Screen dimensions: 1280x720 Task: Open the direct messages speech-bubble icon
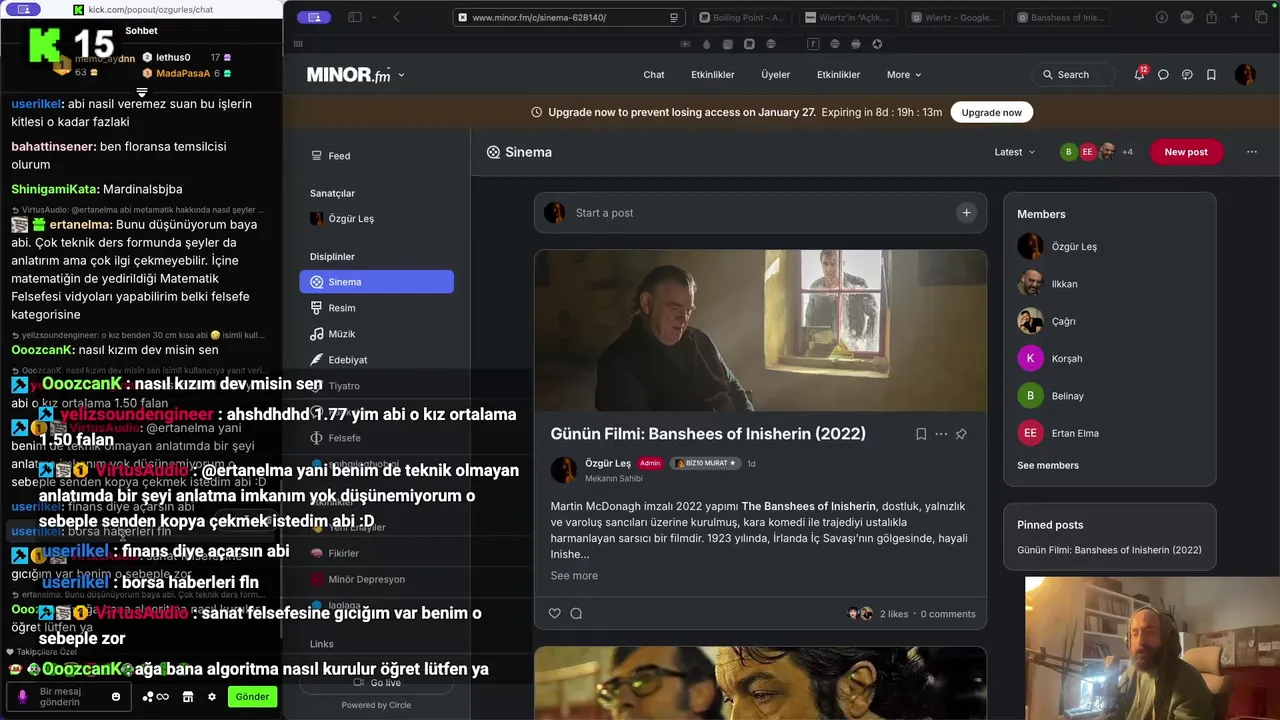(1163, 75)
